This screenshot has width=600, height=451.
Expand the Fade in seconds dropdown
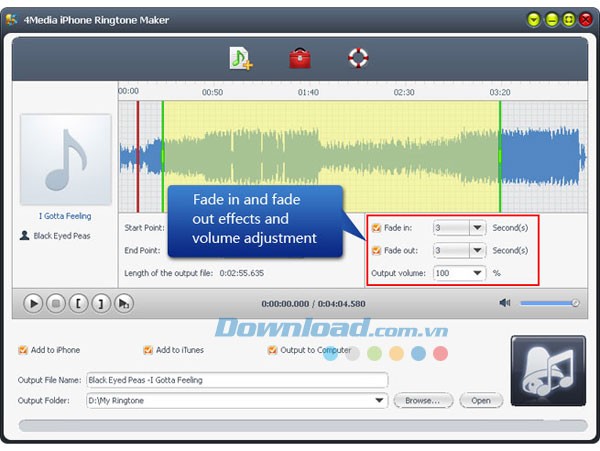477,228
